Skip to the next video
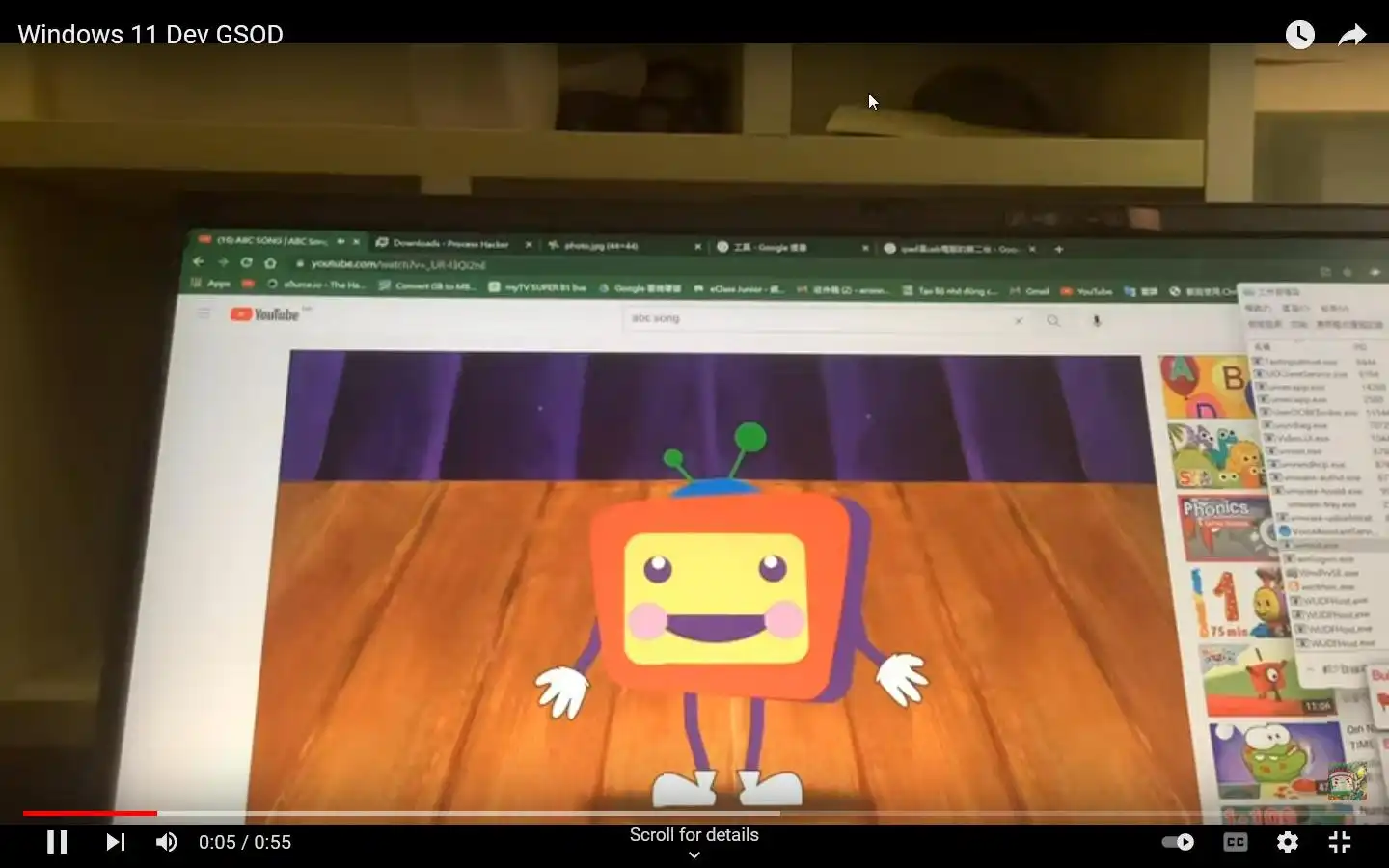 coord(116,842)
